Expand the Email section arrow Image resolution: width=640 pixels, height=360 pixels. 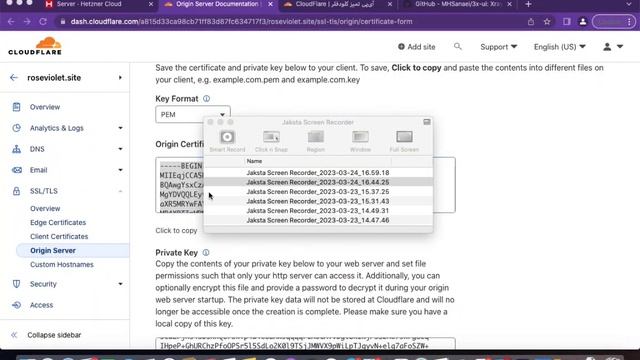coord(120,170)
